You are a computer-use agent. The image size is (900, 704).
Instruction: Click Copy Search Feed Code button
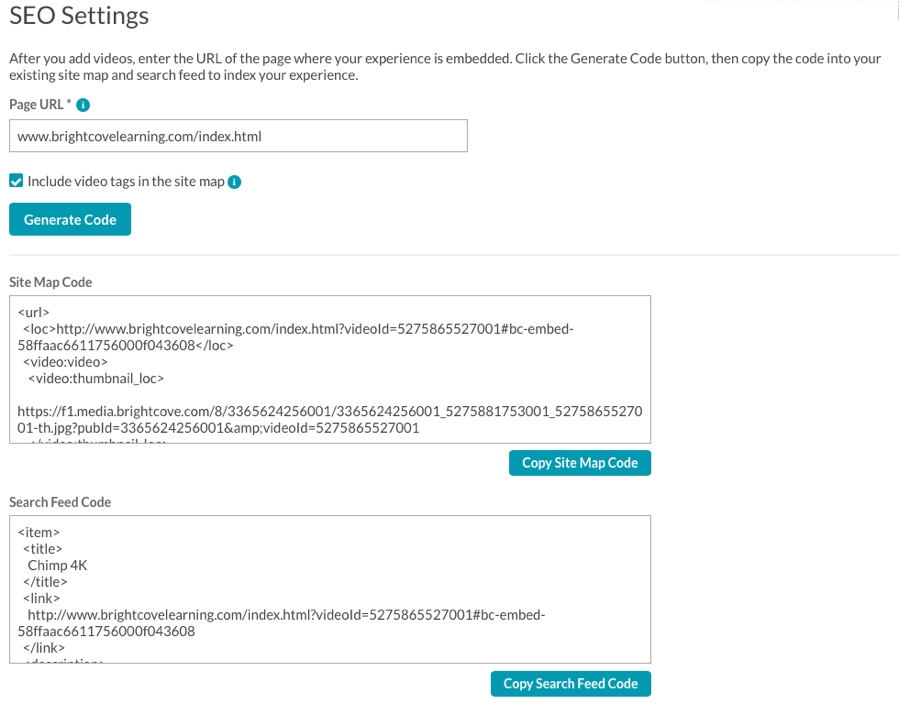[571, 683]
